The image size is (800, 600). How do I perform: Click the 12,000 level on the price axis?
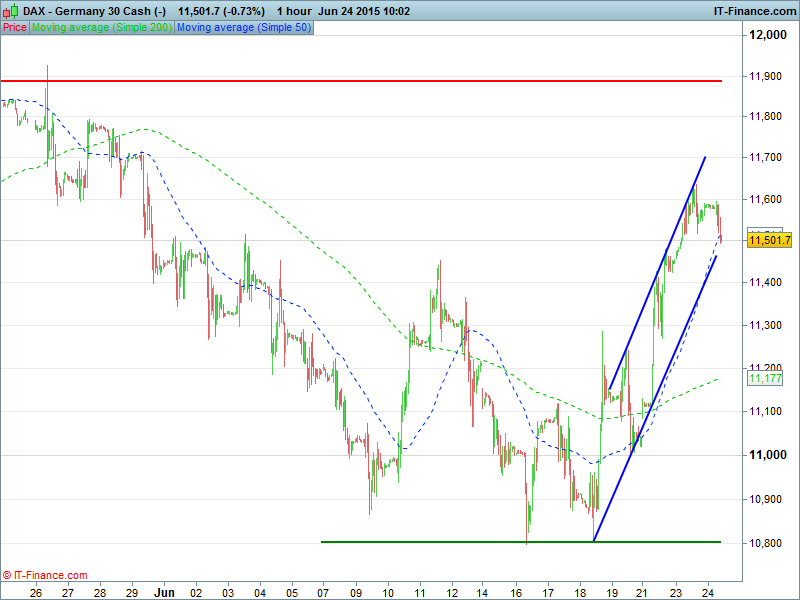(767, 36)
